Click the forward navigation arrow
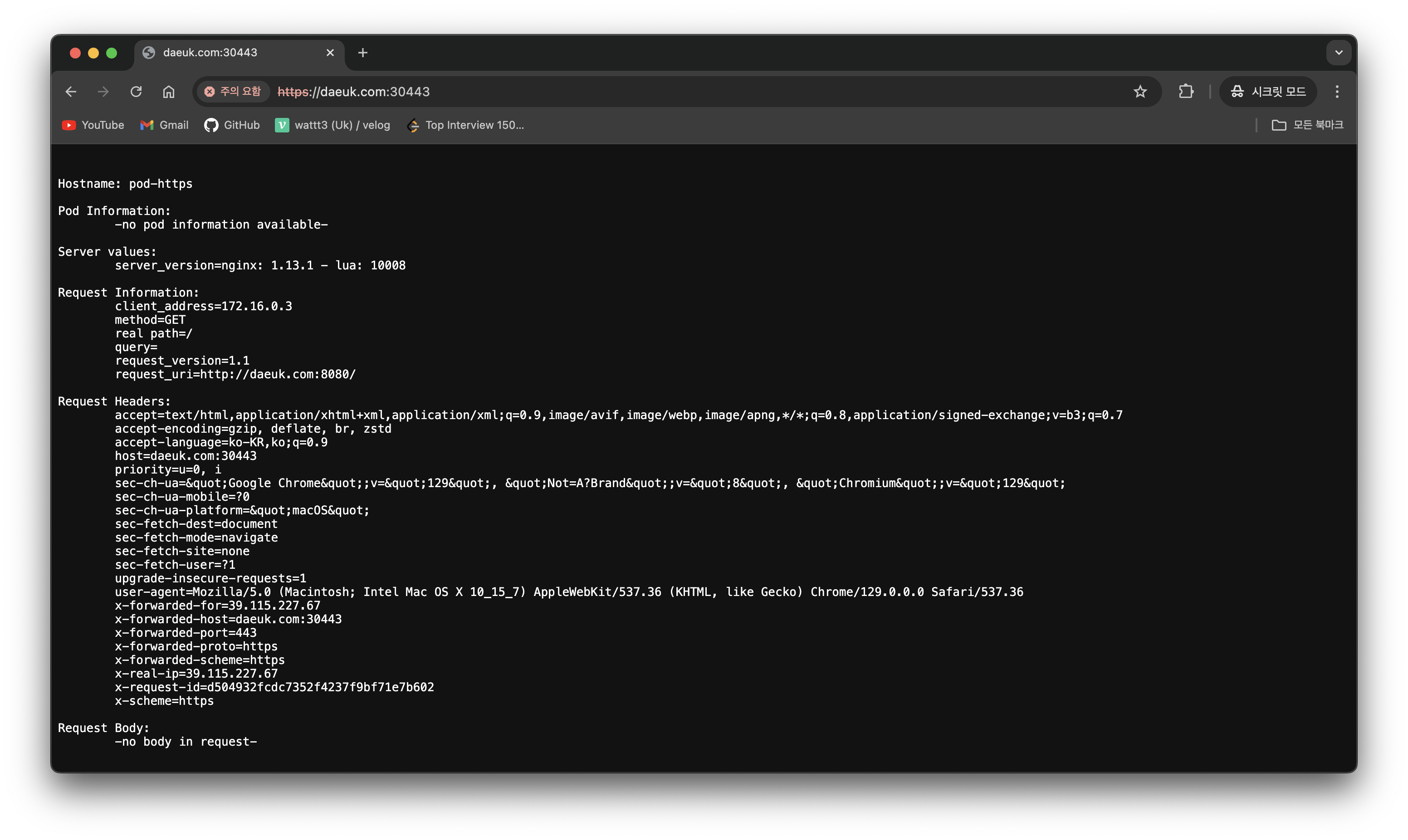 pos(103,92)
